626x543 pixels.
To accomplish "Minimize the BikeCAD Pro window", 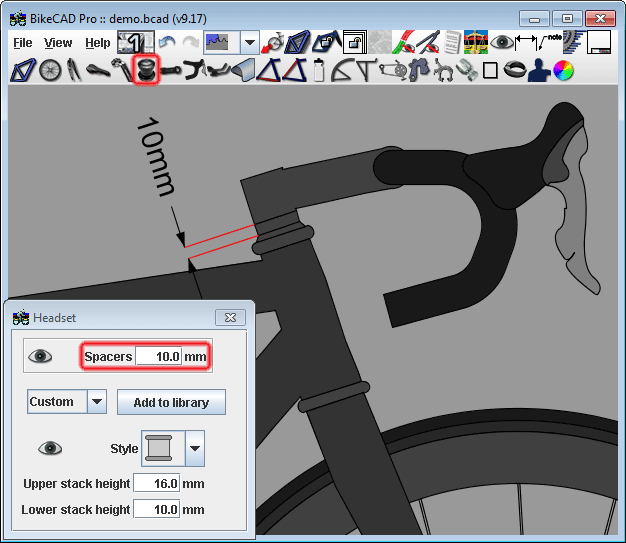I will [x=535, y=18].
